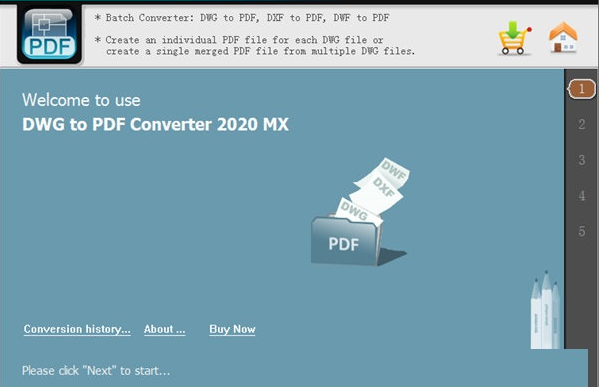
Task: Open the About link
Action: tap(165, 329)
